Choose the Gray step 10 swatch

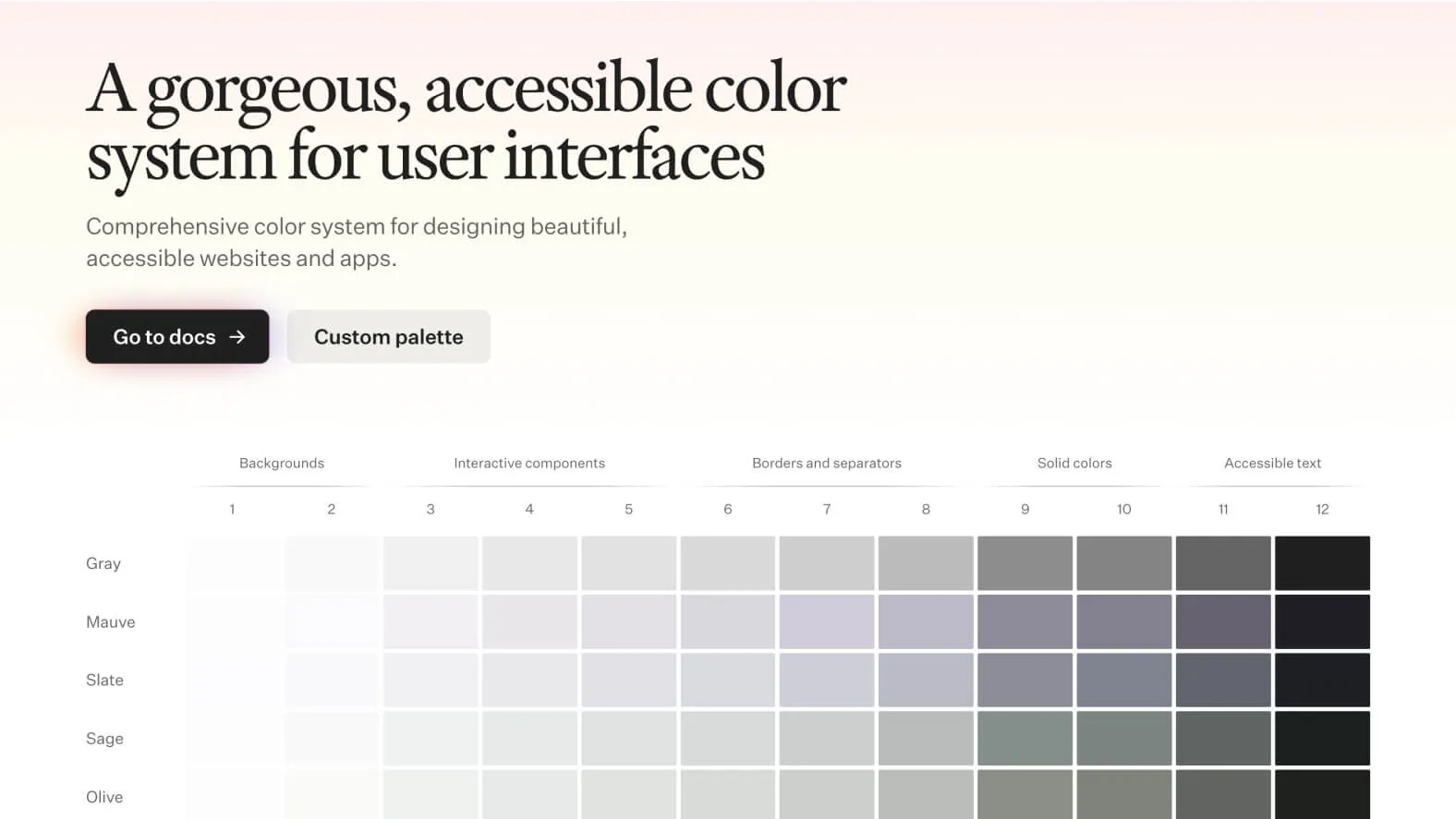tap(1123, 563)
